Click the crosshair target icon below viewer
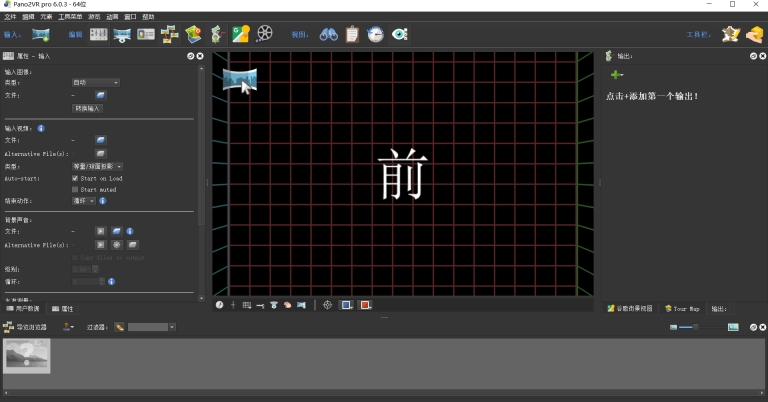 [327, 305]
